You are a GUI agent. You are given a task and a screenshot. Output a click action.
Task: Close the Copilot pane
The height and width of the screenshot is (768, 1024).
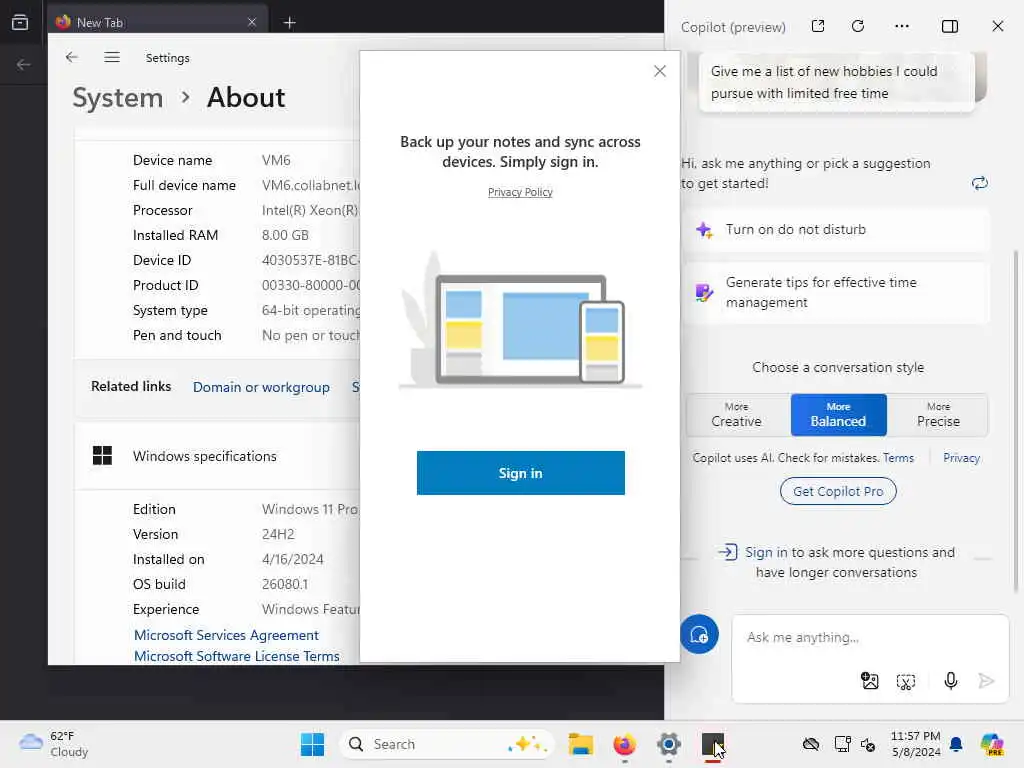tap(997, 26)
